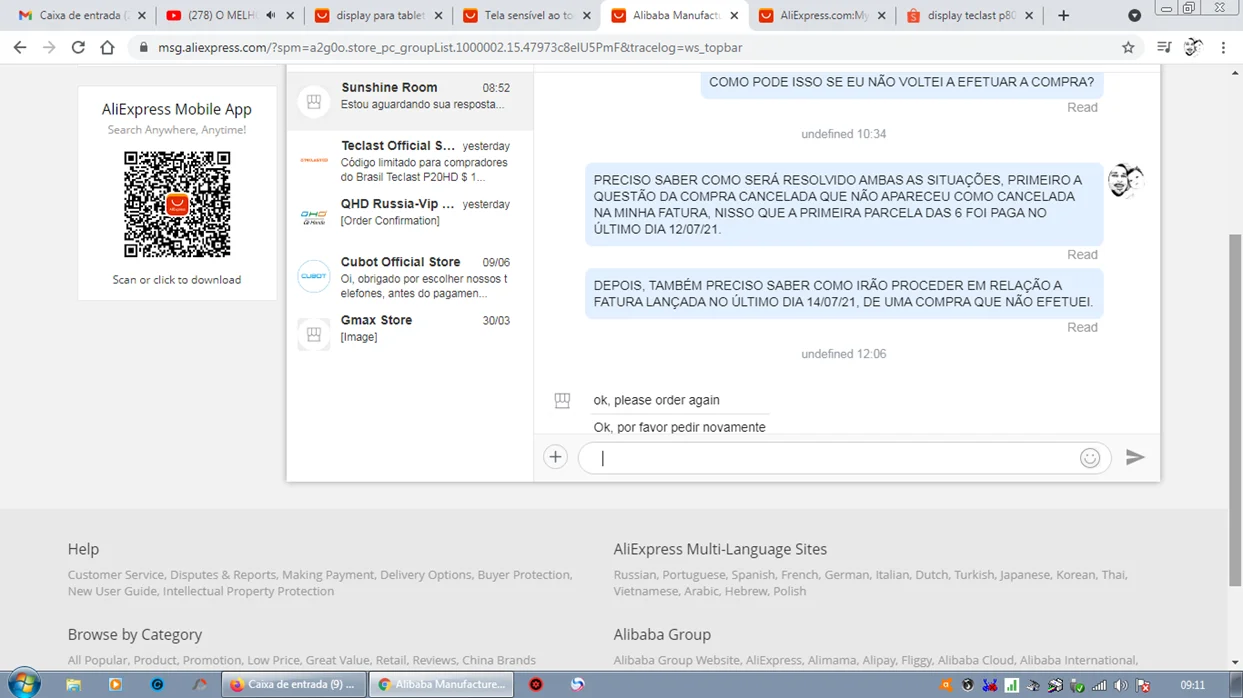Click the AliExpress app QR code
Image resolution: width=1243 pixels, height=698 pixels.
(177, 204)
